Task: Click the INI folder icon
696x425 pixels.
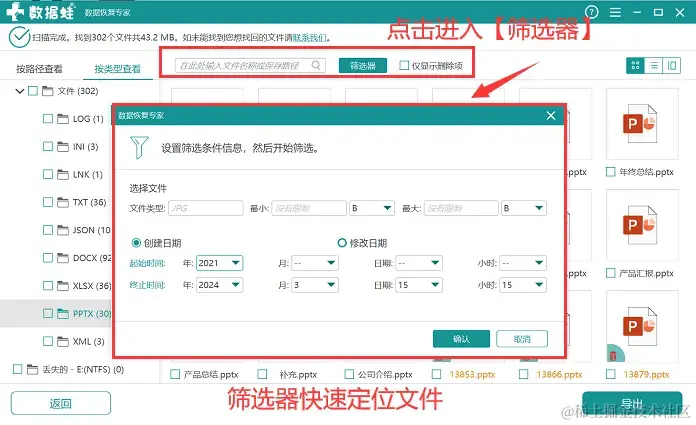Action: [63, 147]
